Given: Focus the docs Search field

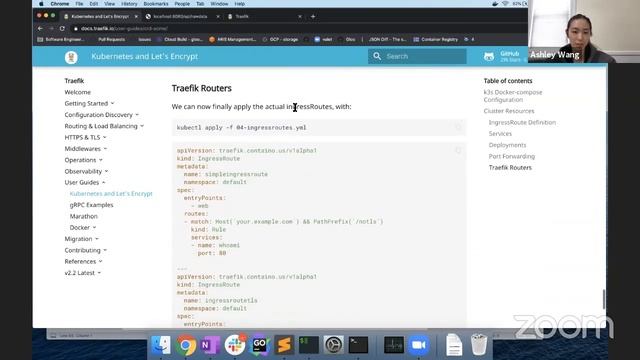Looking at the screenshot, I should (417, 56).
